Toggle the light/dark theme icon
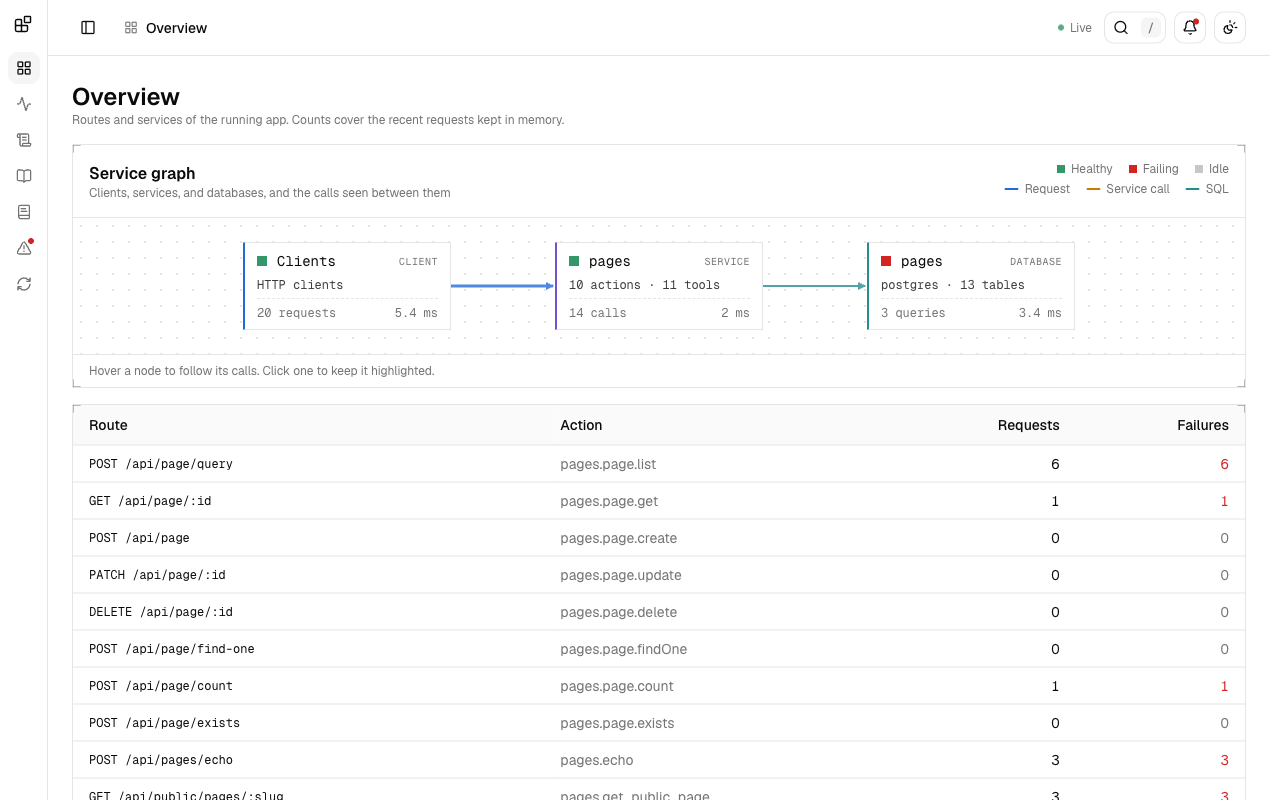This screenshot has height=800, width=1280. tap(1230, 28)
